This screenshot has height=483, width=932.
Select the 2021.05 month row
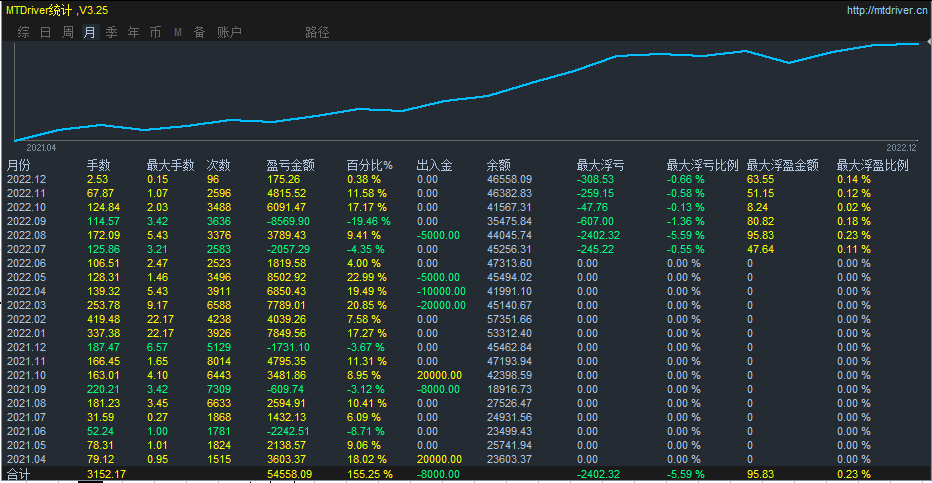(466, 445)
